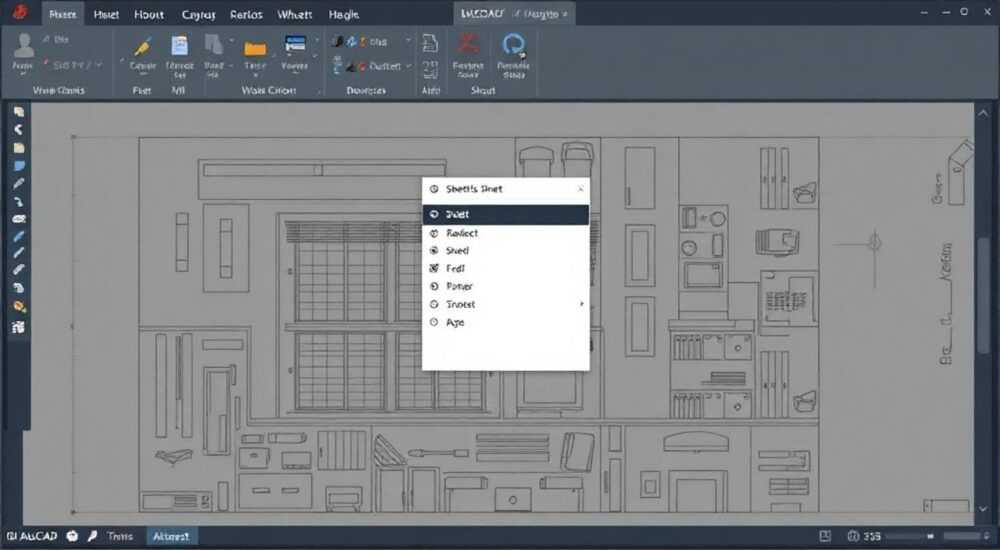Screen dimensions: 1000x550
Task: Click the wrench icon in status bar
Action: pyautogui.click(x=93, y=536)
